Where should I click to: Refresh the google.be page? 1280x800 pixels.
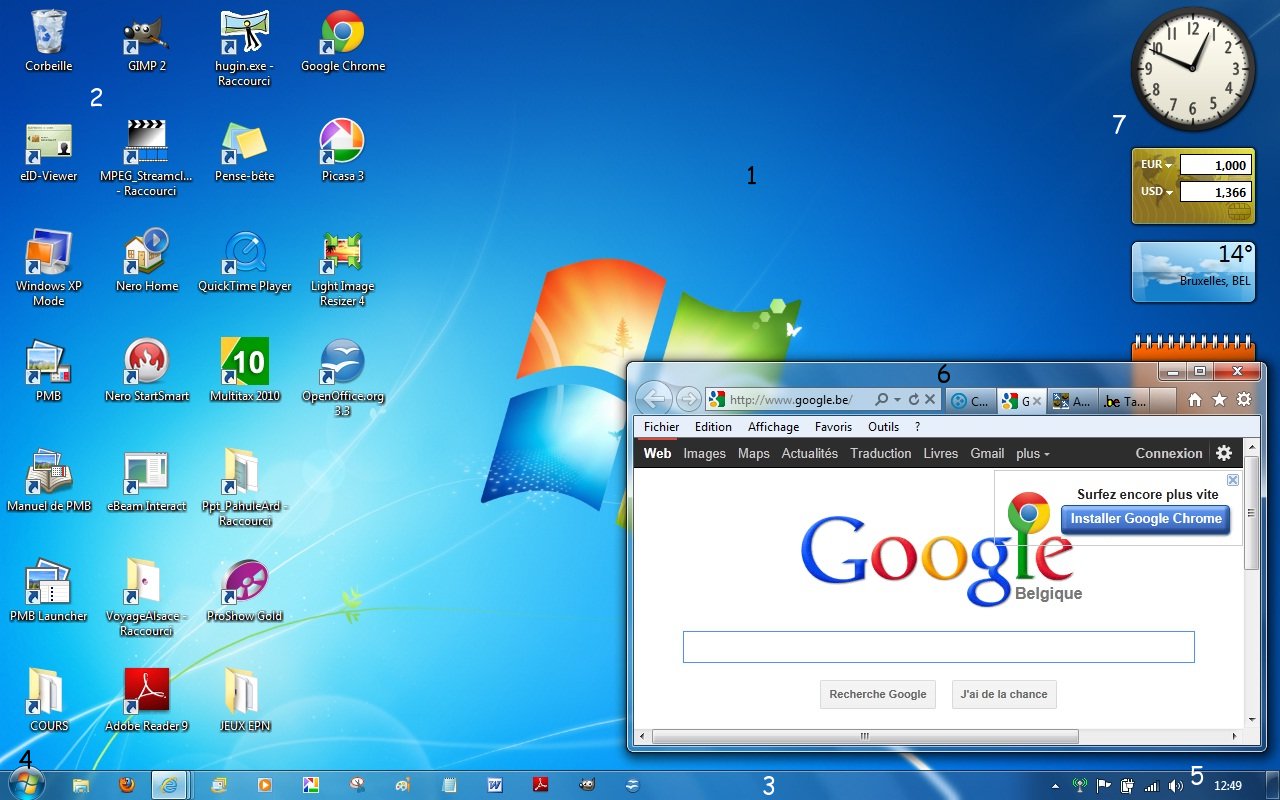pyautogui.click(x=913, y=400)
